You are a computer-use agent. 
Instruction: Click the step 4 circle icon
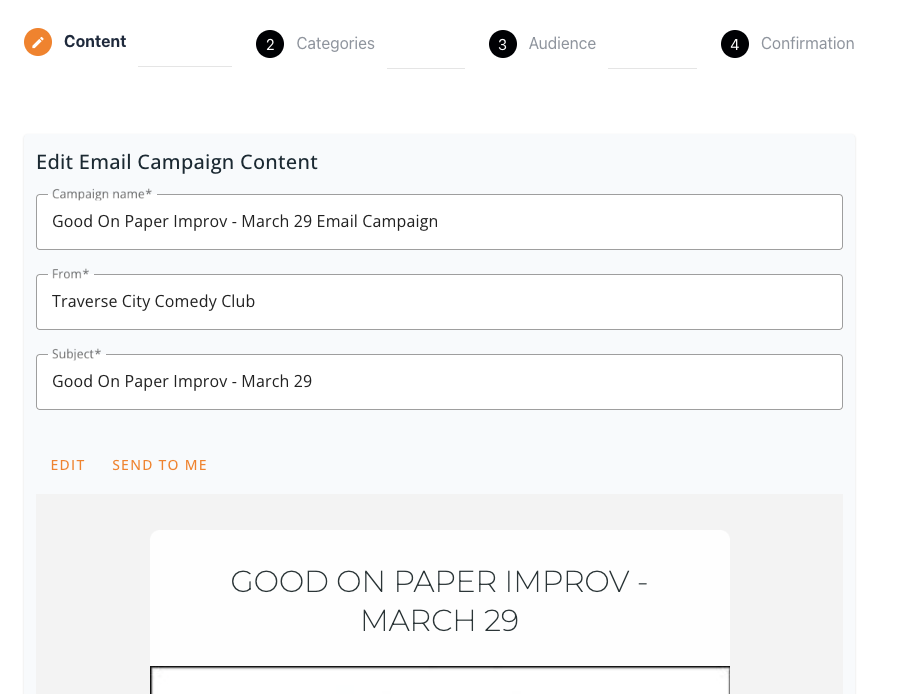tap(735, 44)
